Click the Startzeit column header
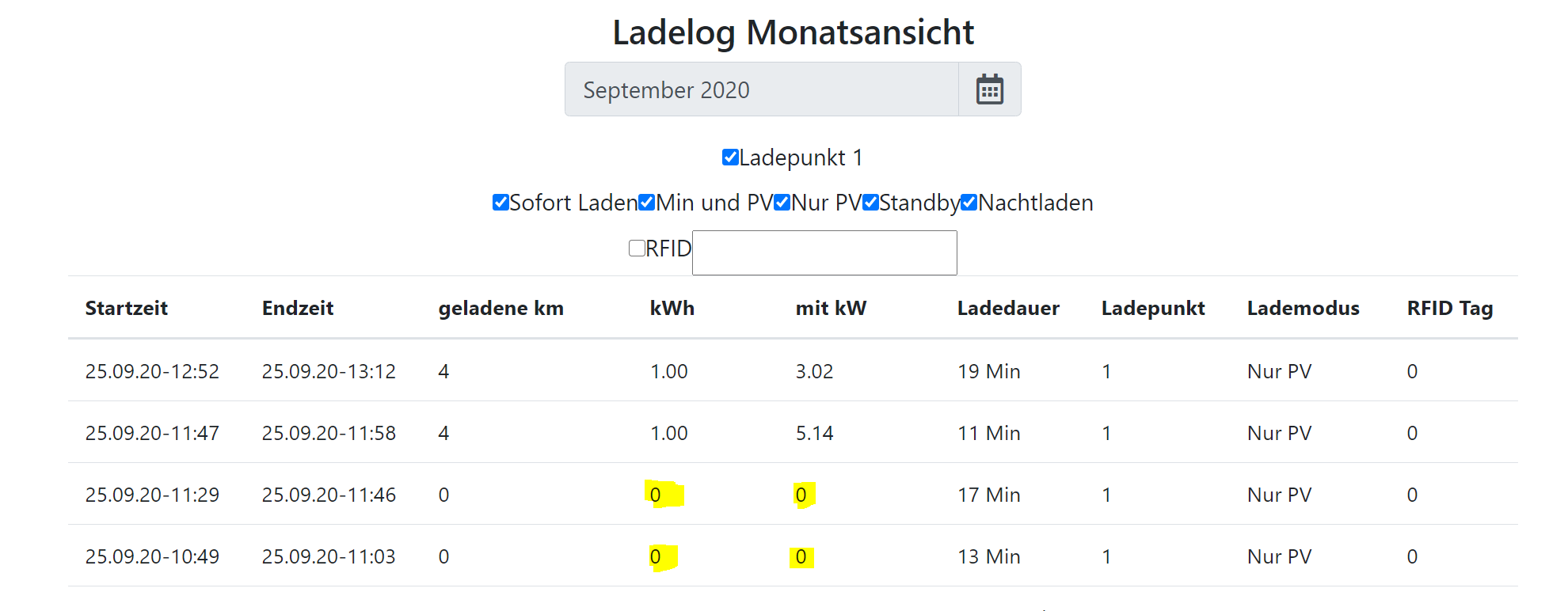Viewport: 1568px width, 611px height. point(127,308)
